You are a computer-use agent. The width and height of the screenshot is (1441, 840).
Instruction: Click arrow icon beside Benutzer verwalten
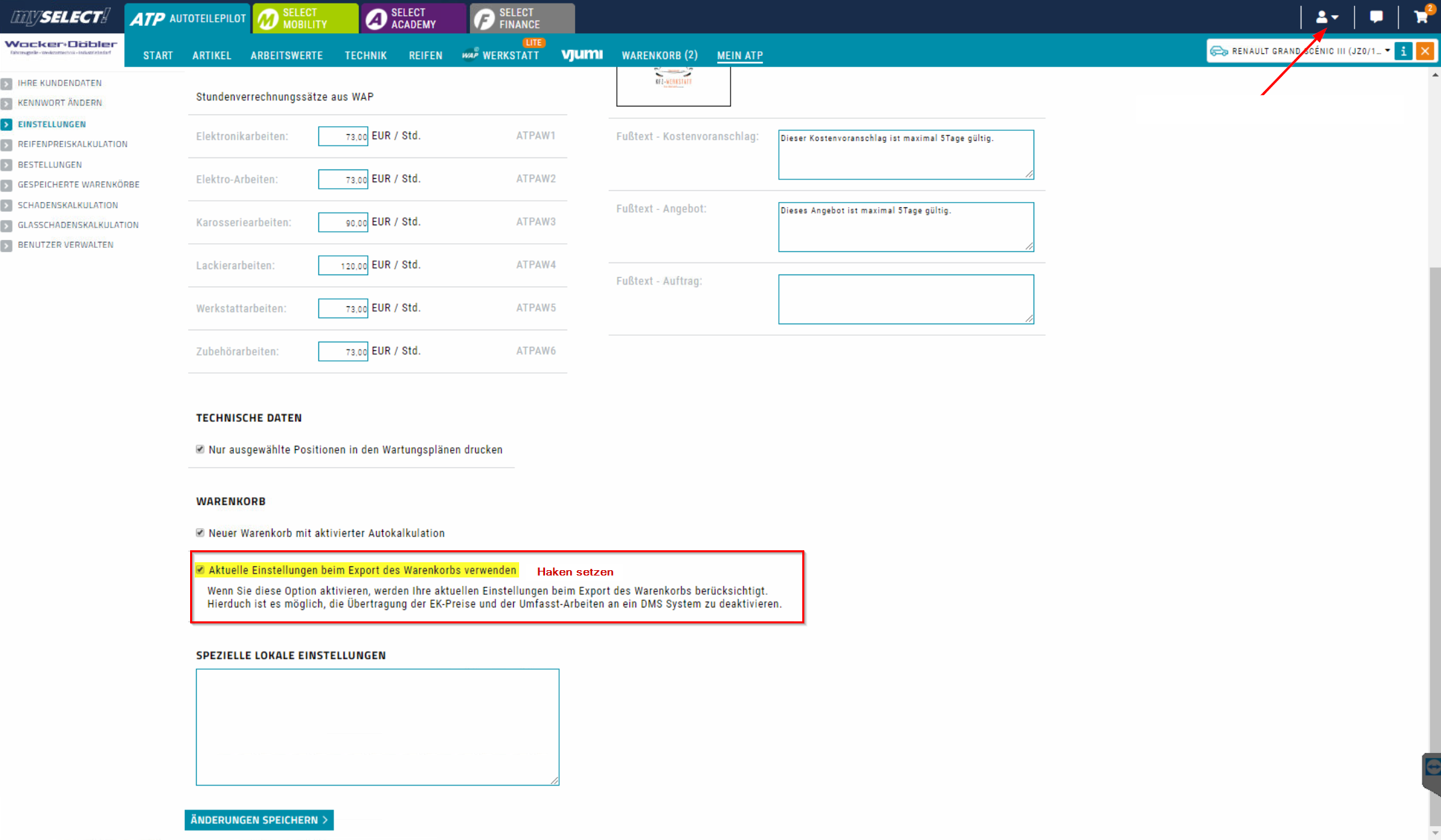7,246
